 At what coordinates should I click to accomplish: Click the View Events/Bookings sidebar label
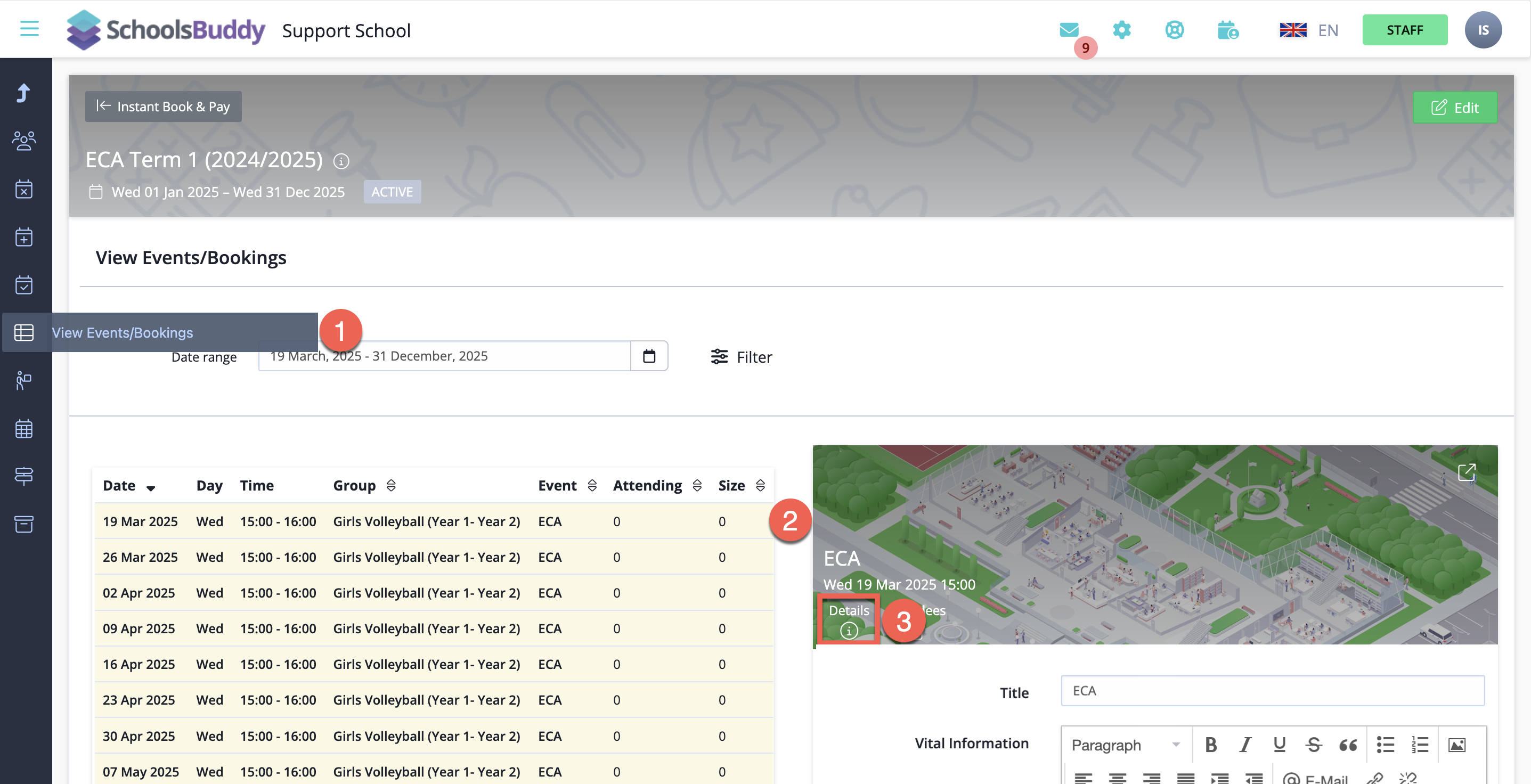tap(123, 332)
